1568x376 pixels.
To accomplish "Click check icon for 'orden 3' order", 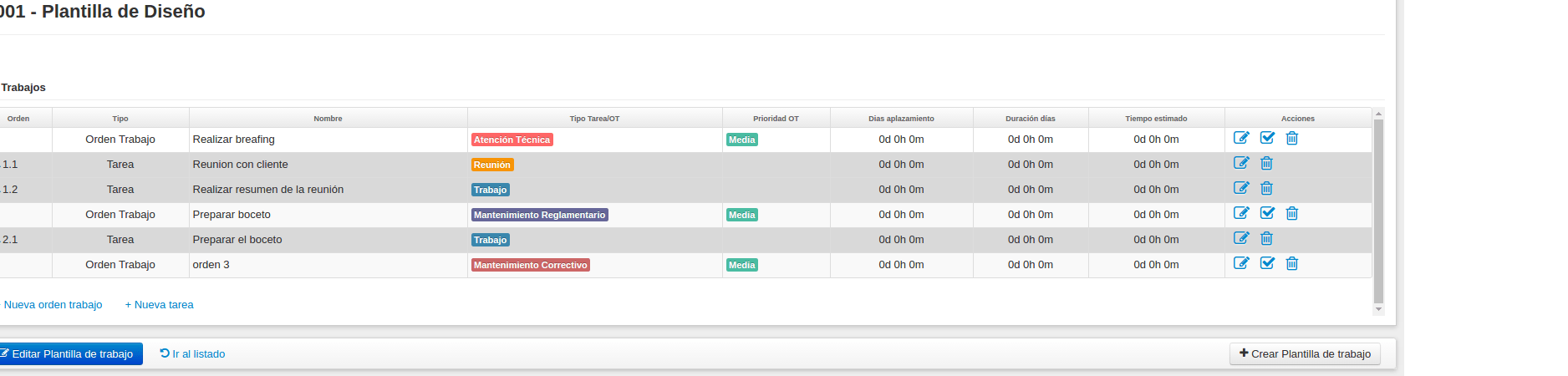I will [1267, 263].
